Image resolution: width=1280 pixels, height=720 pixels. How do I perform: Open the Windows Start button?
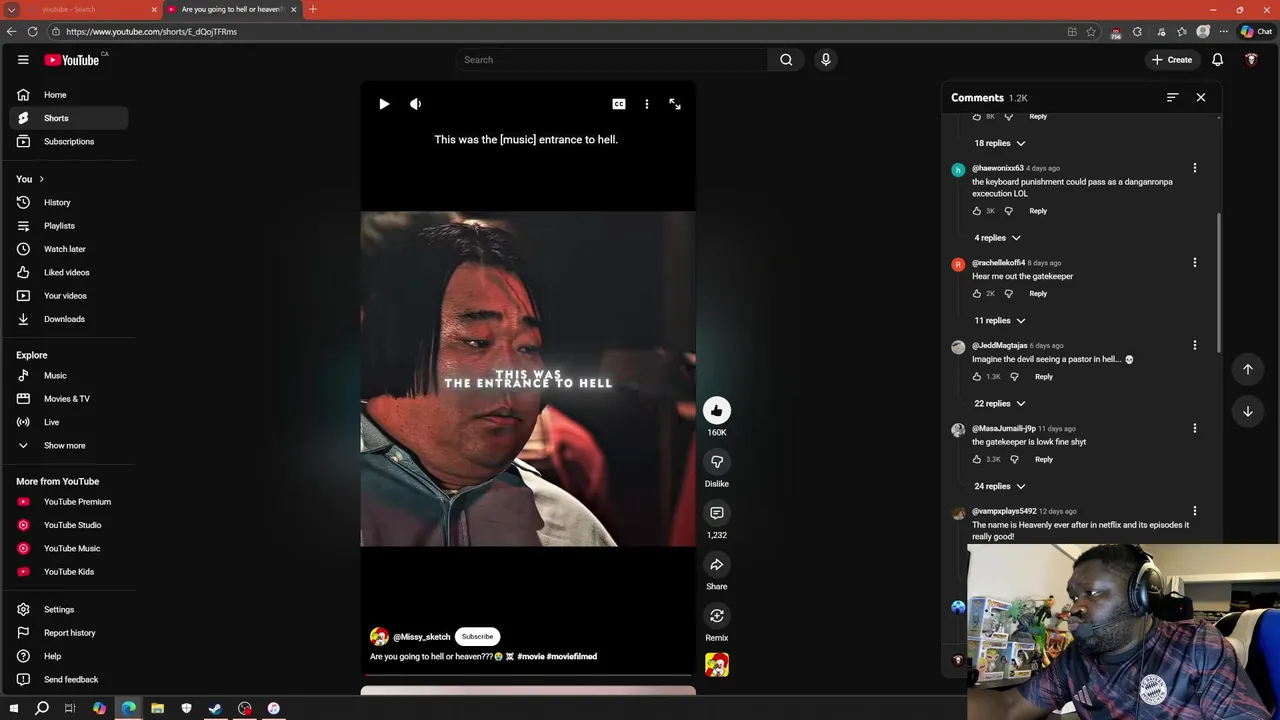(x=13, y=708)
